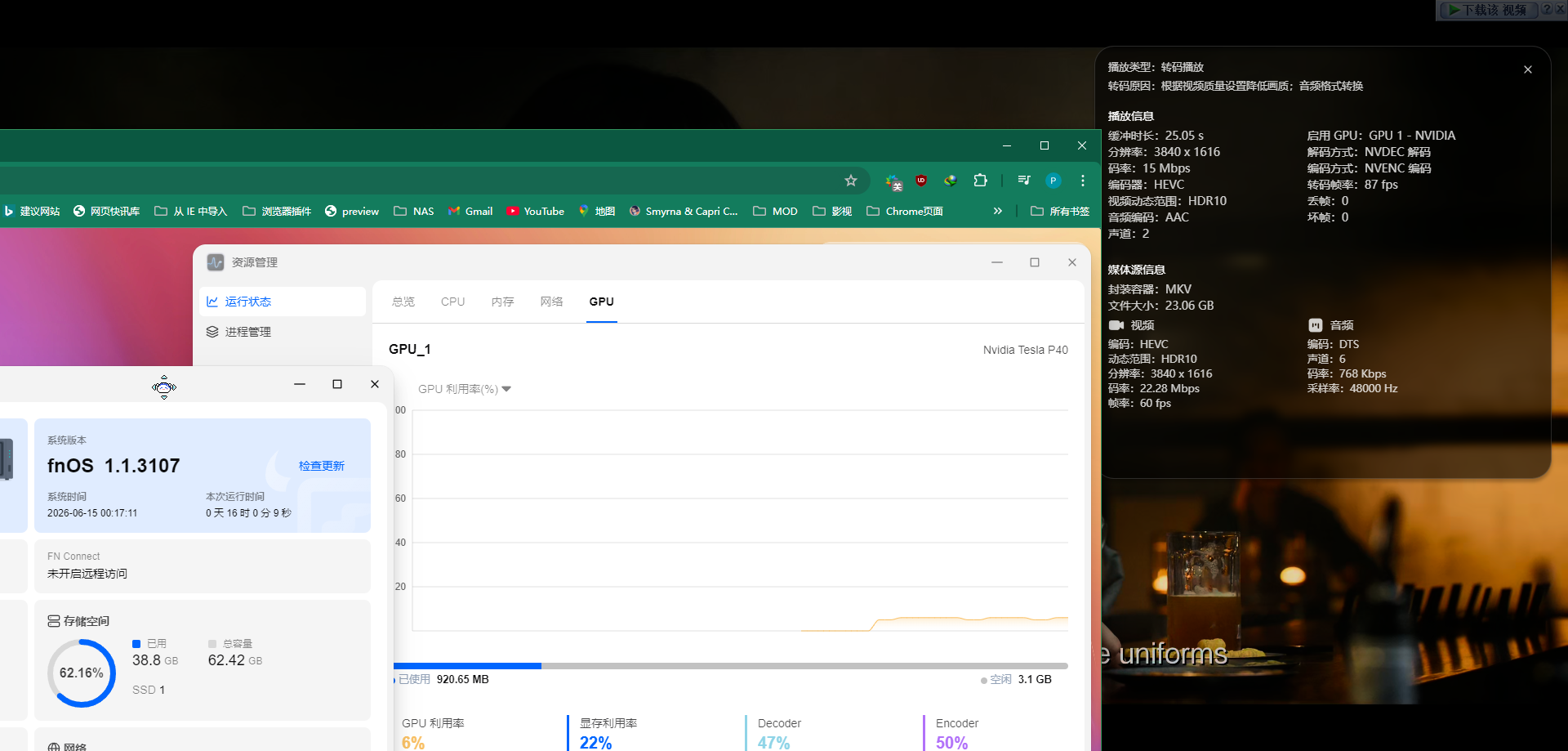Click the audio icon beside 音频
Screen dimensions: 1568x751
(x=1316, y=325)
